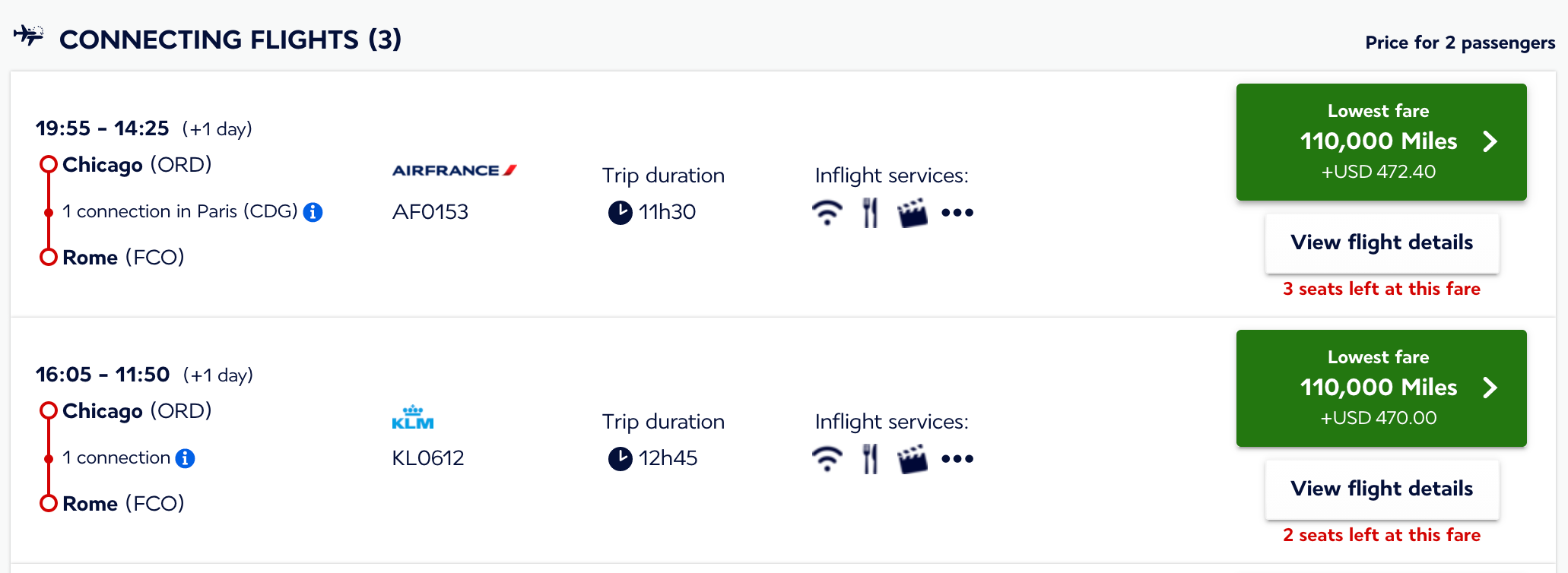Open the entertainment (movie) icon on flight KL0612
Screen dimensions: 1568x573
(x=914, y=458)
